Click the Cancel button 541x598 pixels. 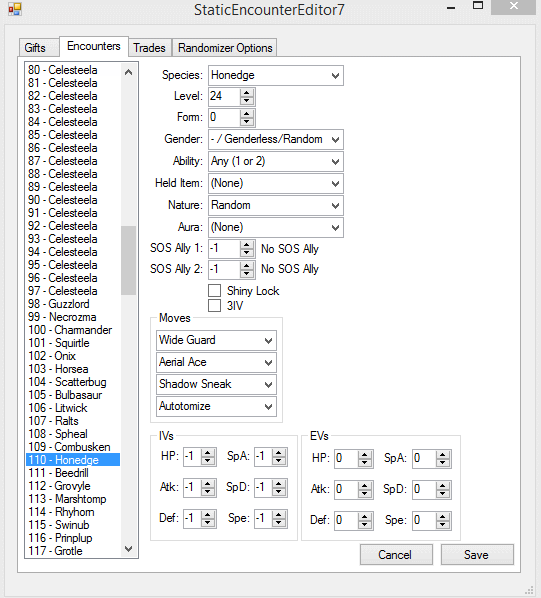tap(396, 555)
